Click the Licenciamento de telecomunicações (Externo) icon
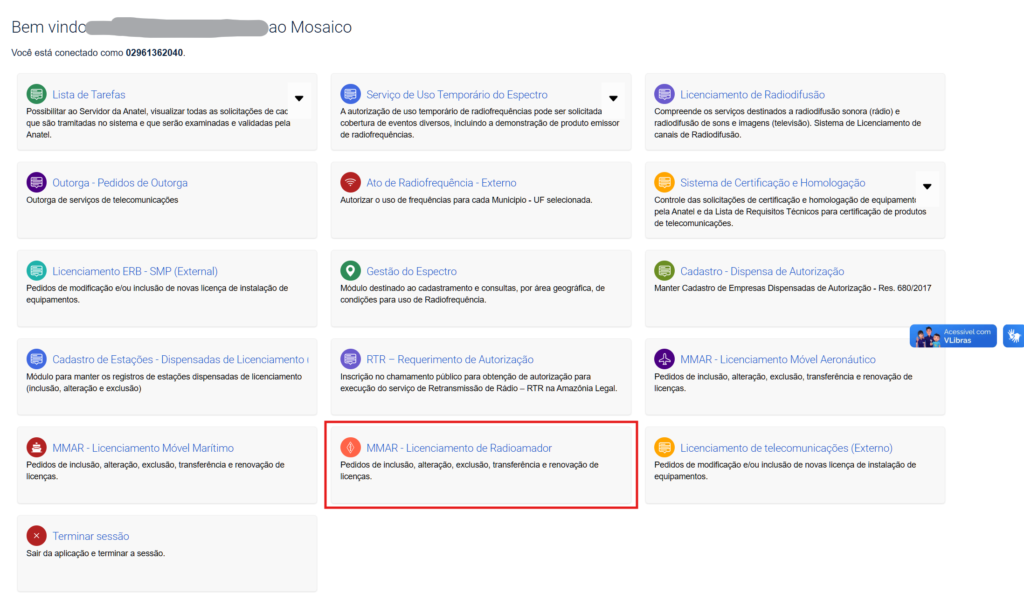The height and width of the screenshot is (600, 1024). tap(664, 447)
